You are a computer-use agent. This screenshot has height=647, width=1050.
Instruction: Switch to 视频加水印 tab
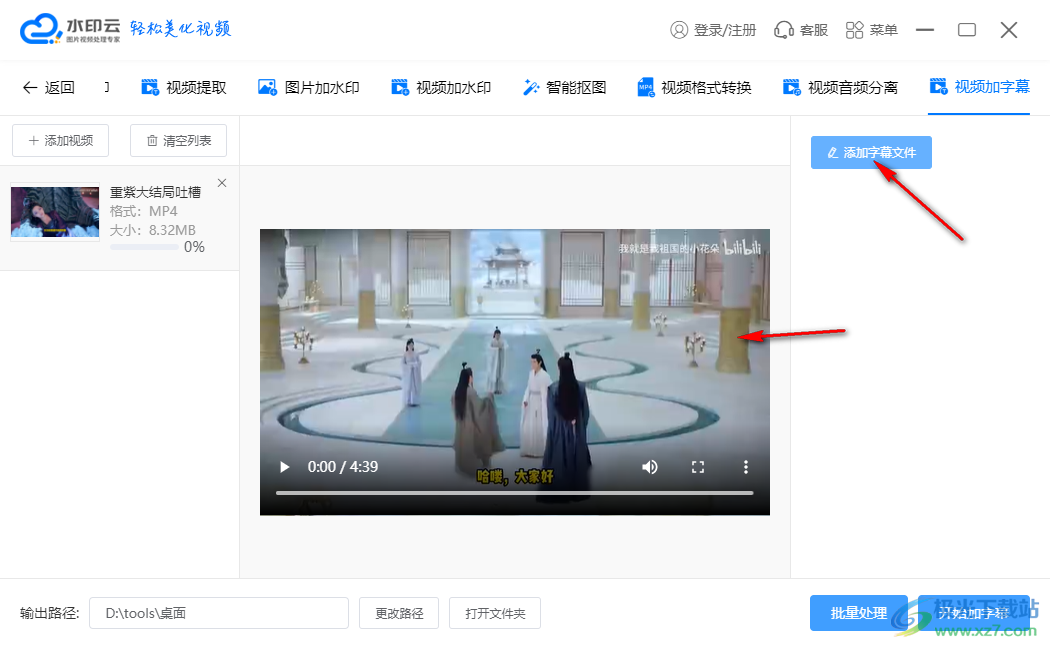click(441, 88)
